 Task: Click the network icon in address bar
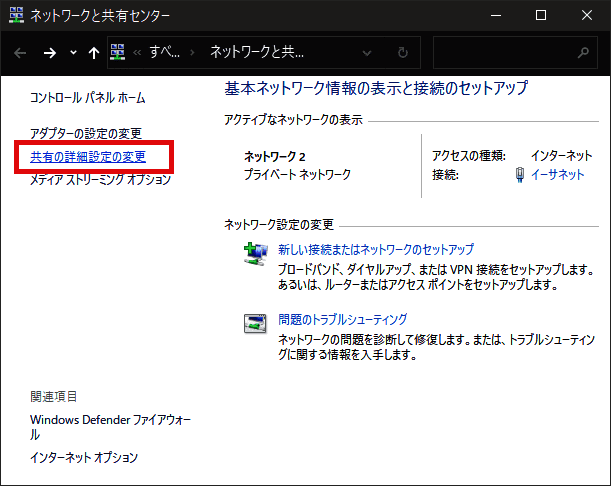[118, 52]
